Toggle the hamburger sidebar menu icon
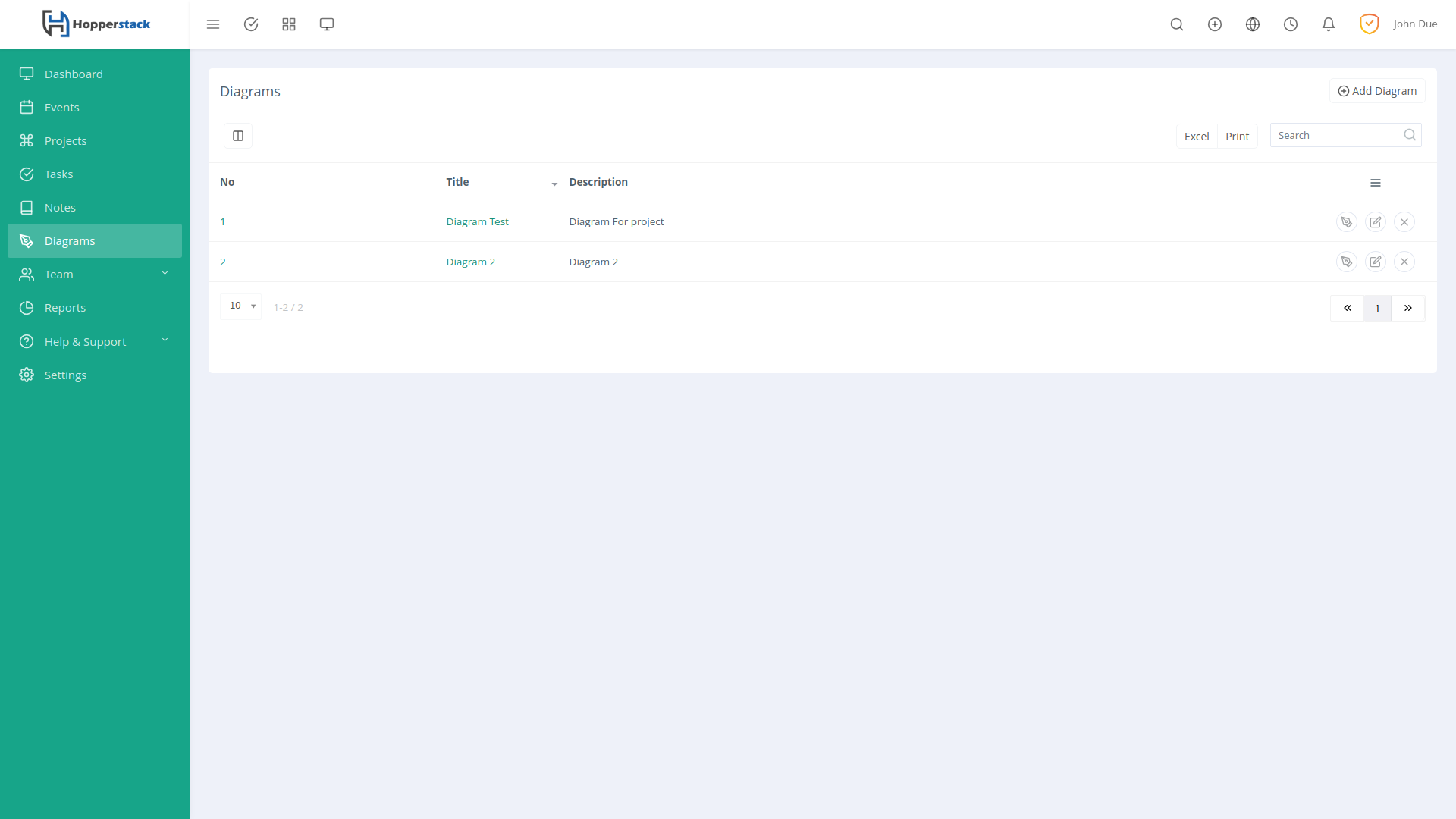Screen dimensions: 1456x819 coord(213,24)
